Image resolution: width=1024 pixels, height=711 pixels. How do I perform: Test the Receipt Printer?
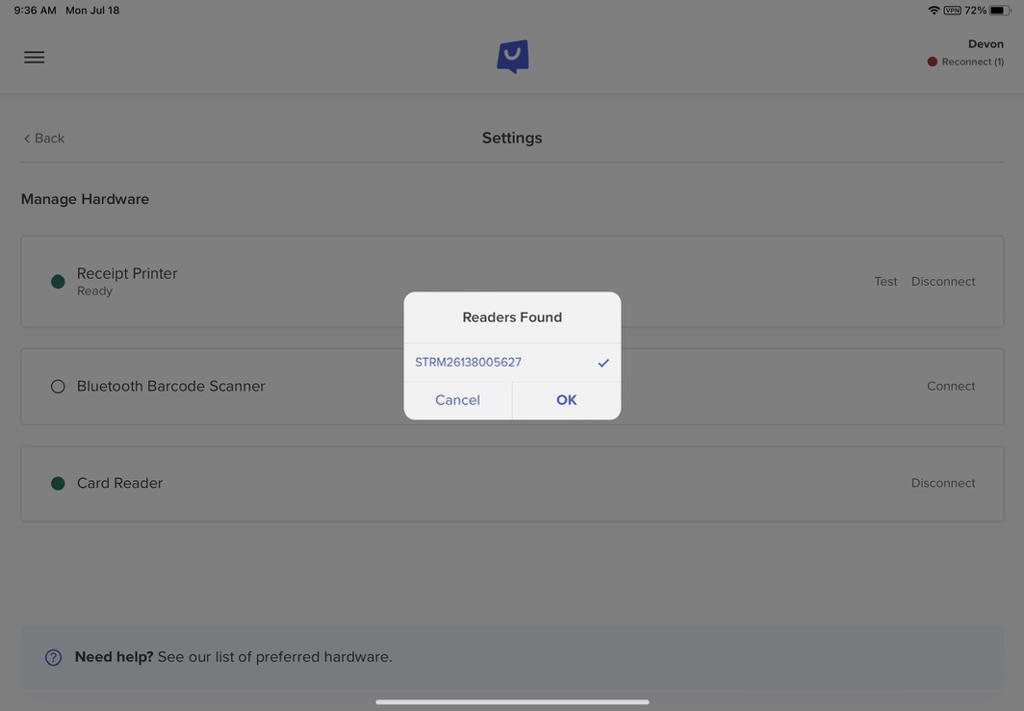click(x=885, y=282)
